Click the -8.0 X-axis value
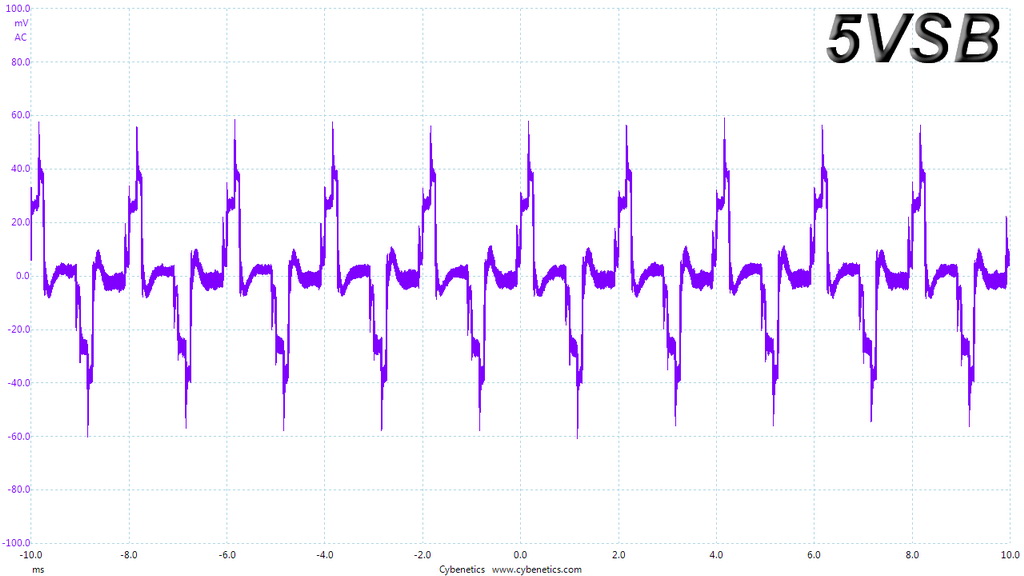This screenshot has height=576, width=1024. (x=129, y=555)
